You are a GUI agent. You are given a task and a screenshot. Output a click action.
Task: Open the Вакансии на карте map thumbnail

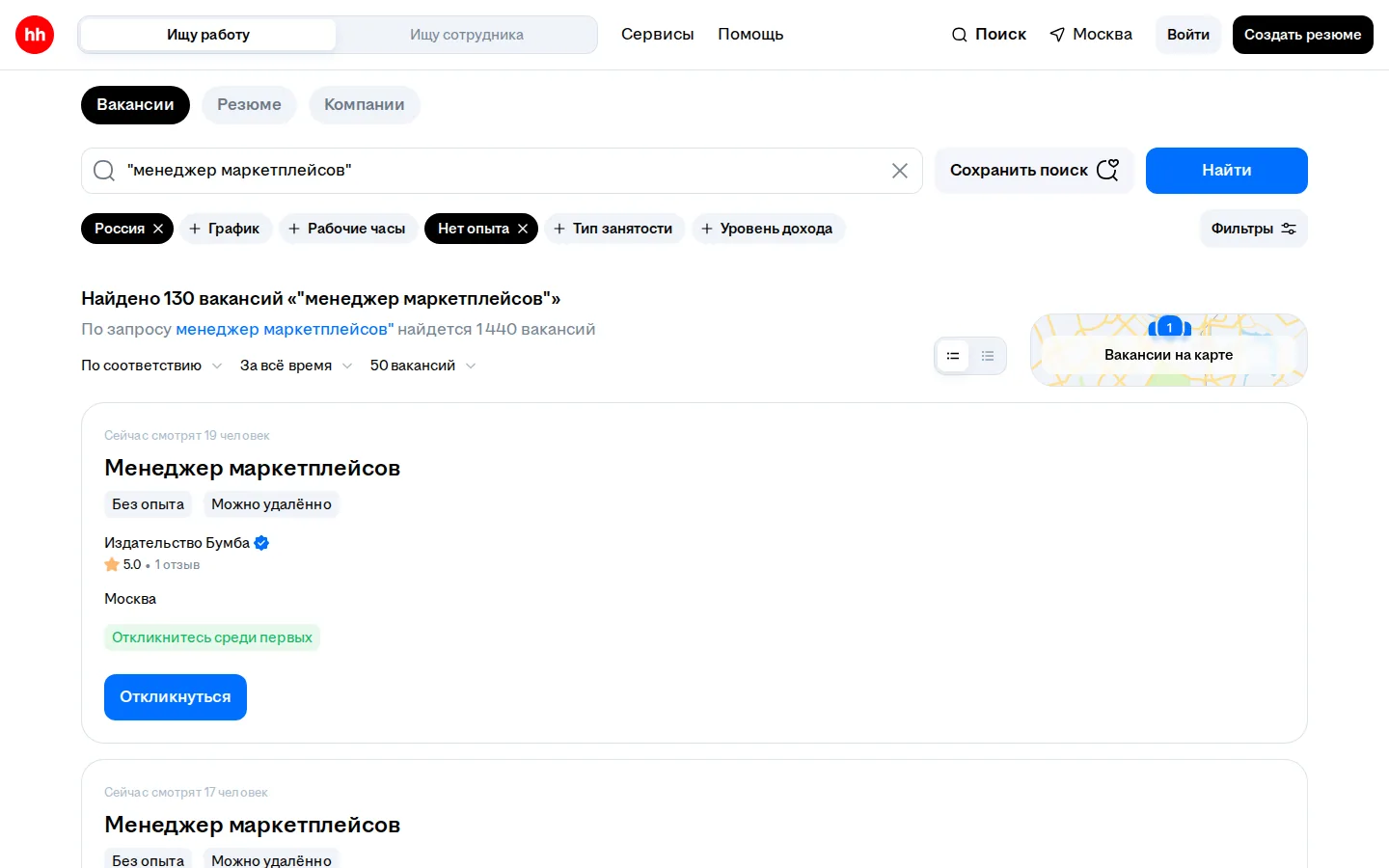(x=1169, y=350)
